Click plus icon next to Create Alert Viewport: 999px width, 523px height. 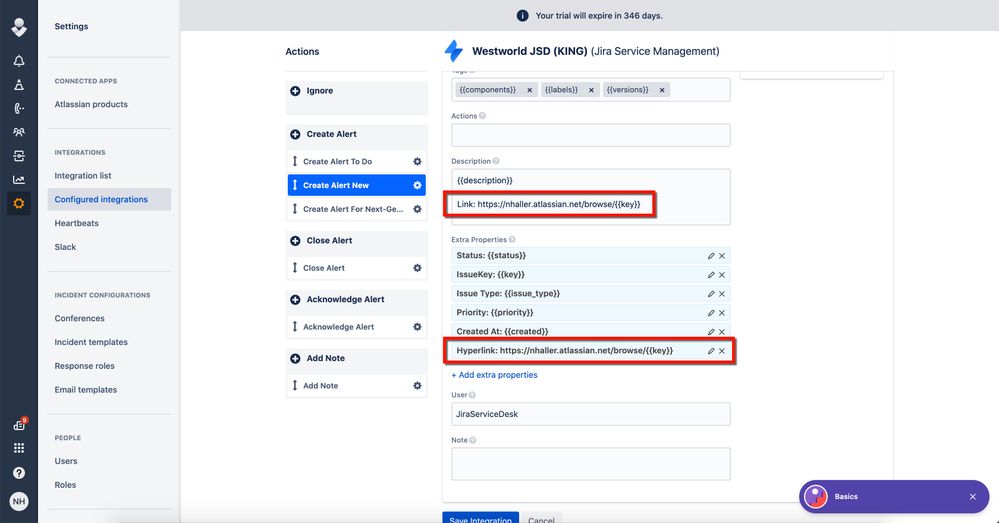295,134
